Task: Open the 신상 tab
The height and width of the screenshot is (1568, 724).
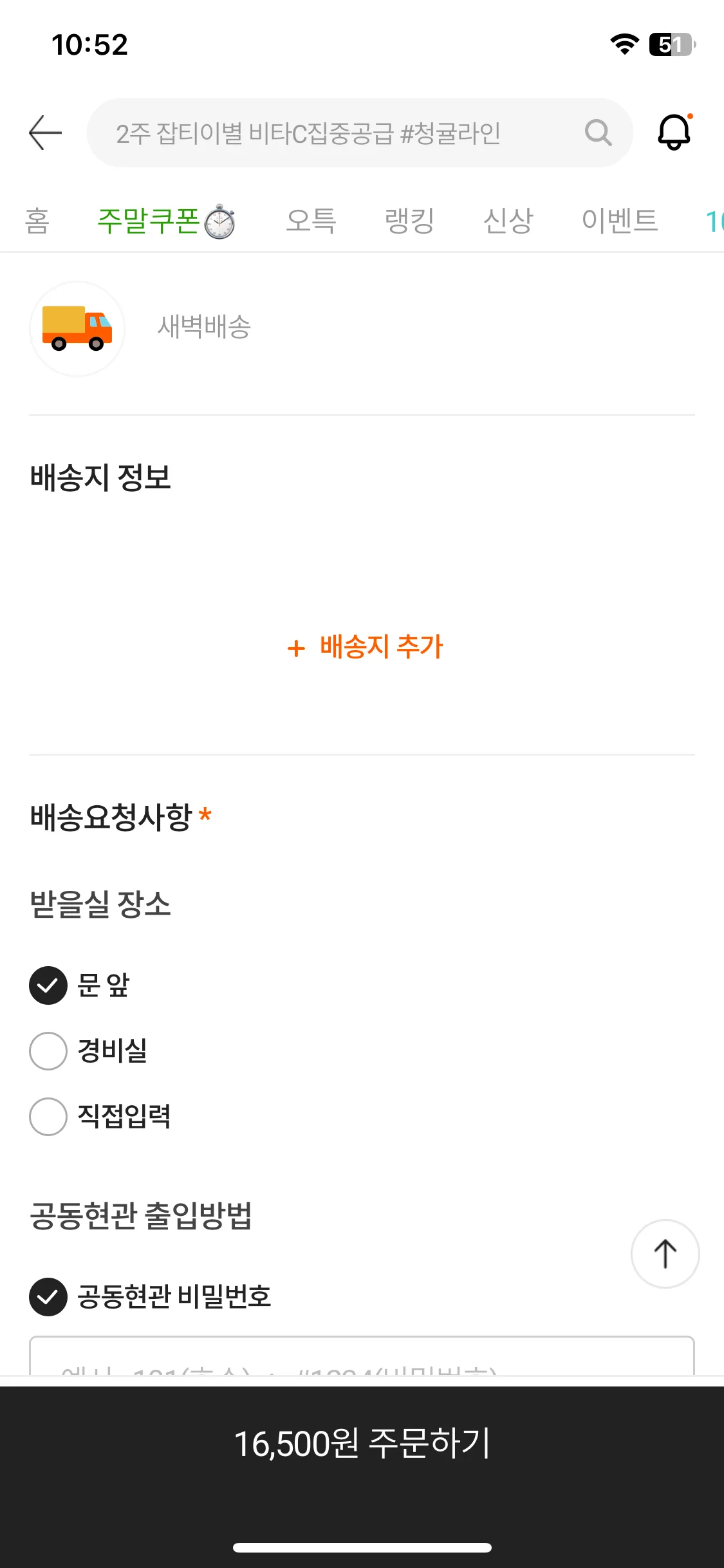Action: click(508, 221)
